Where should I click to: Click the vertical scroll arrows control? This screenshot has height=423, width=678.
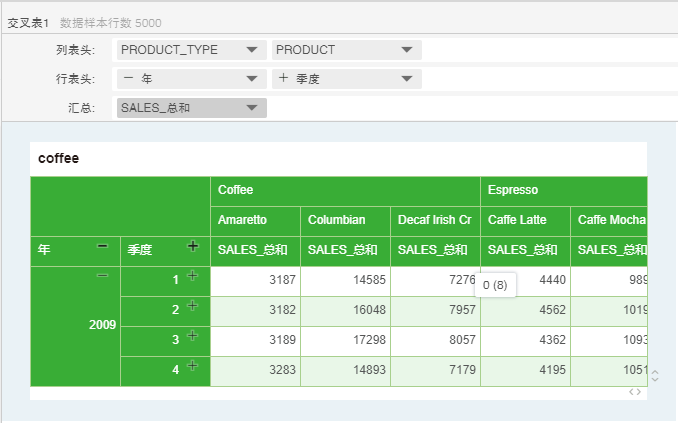(x=655, y=376)
